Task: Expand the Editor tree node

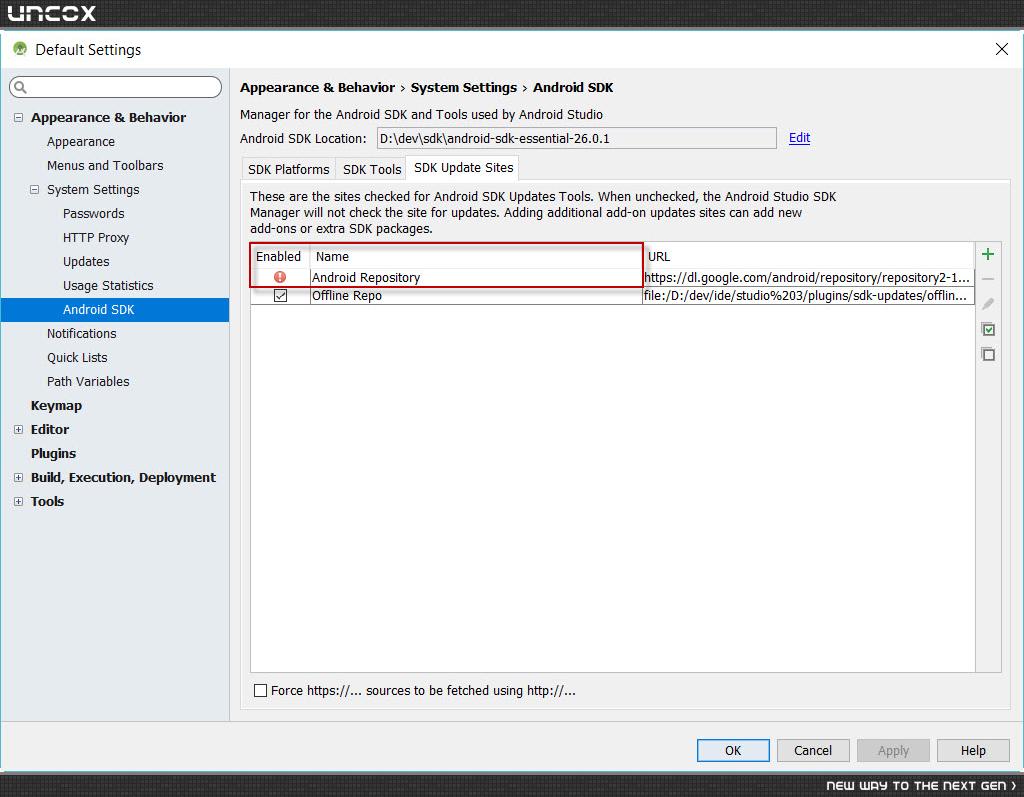Action: pos(18,429)
